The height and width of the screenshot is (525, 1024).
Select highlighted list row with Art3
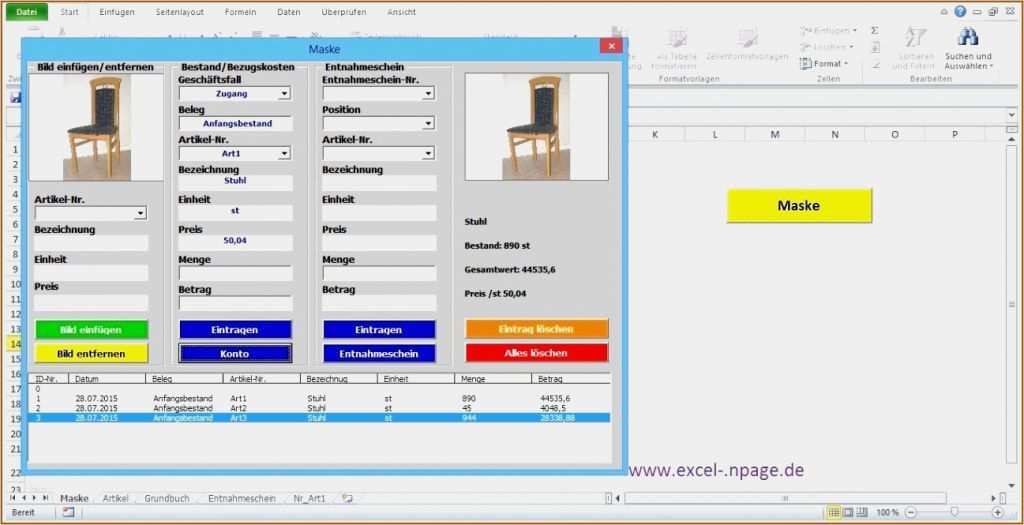[319, 418]
